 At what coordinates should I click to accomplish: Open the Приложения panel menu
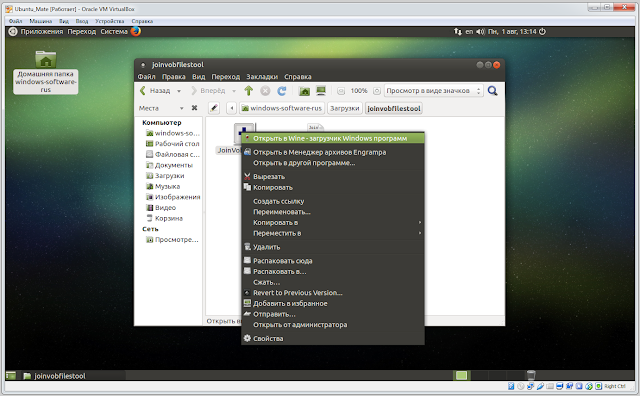[x=42, y=31]
